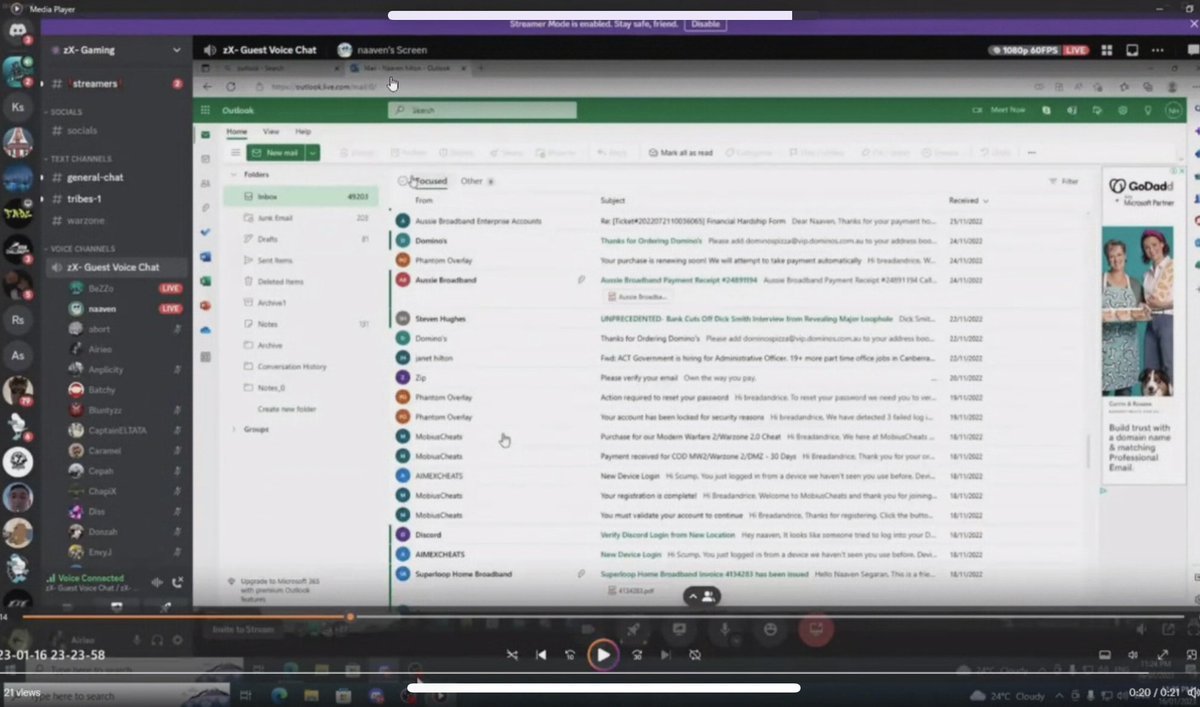Click browser back arrow
The width and height of the screenshot is (1200, 707).
[x=207, y=87]
